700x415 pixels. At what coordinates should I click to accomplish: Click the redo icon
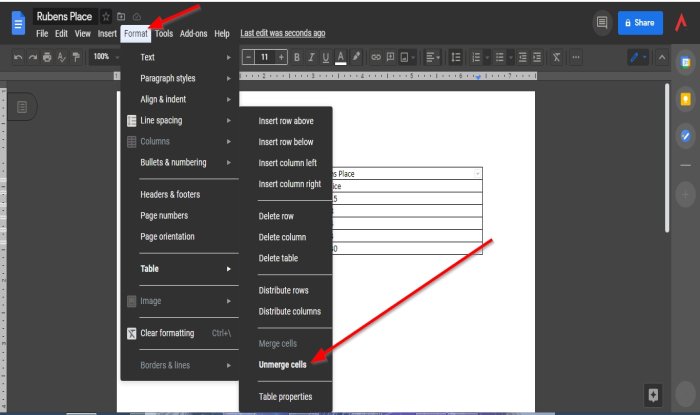(33, 57)
